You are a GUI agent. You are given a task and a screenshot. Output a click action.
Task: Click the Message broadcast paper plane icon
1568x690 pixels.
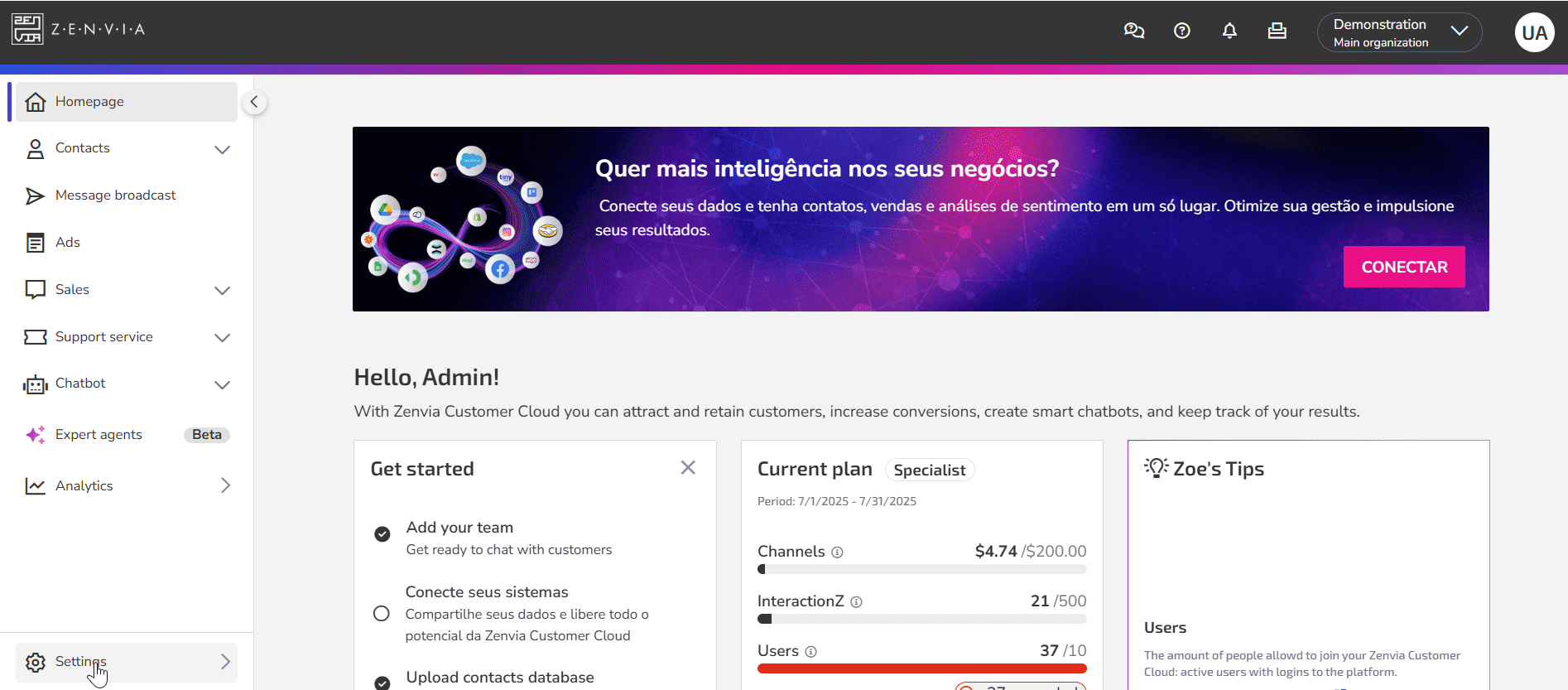point(35,196)
